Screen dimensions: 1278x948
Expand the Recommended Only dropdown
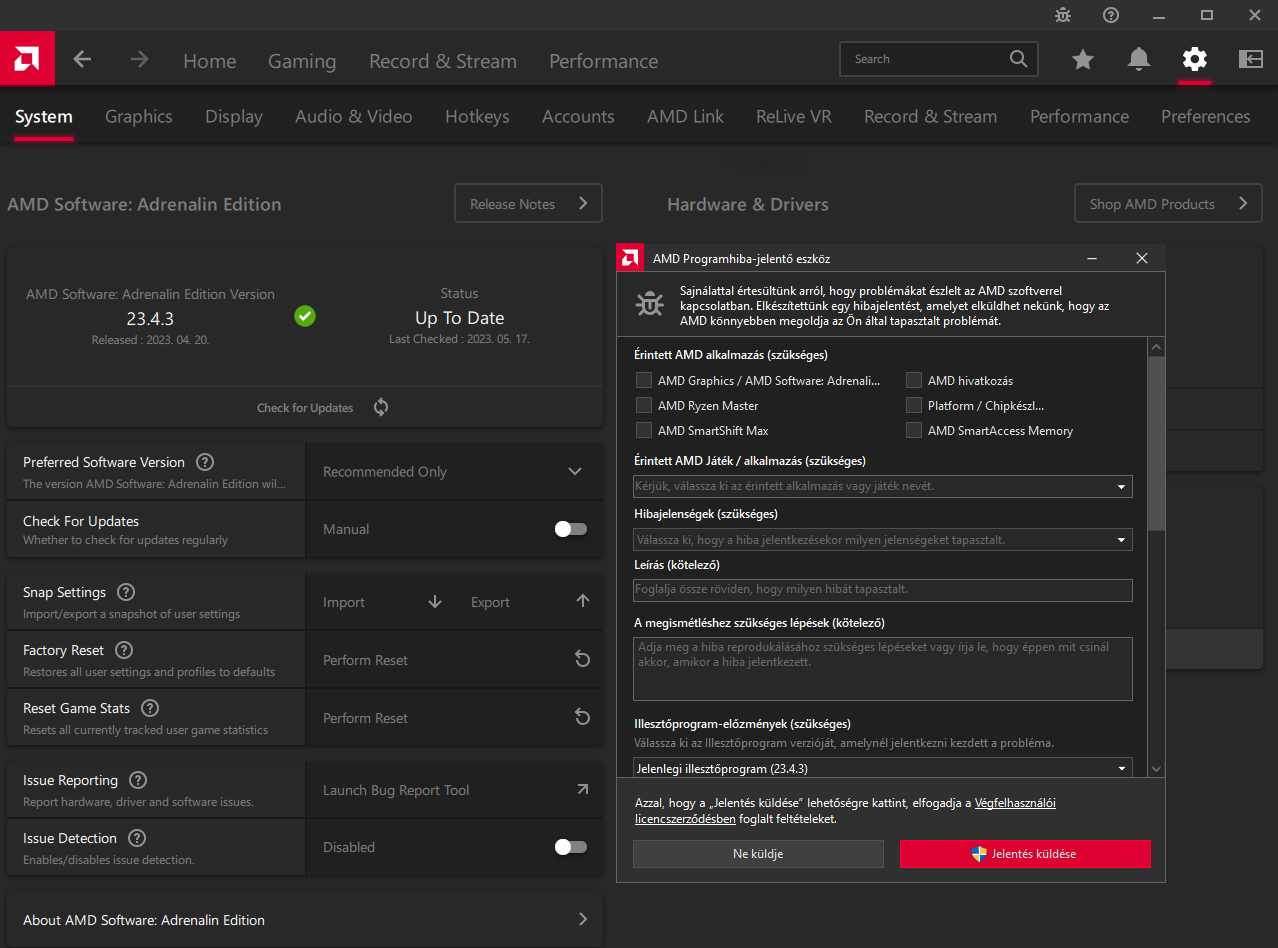454,472
